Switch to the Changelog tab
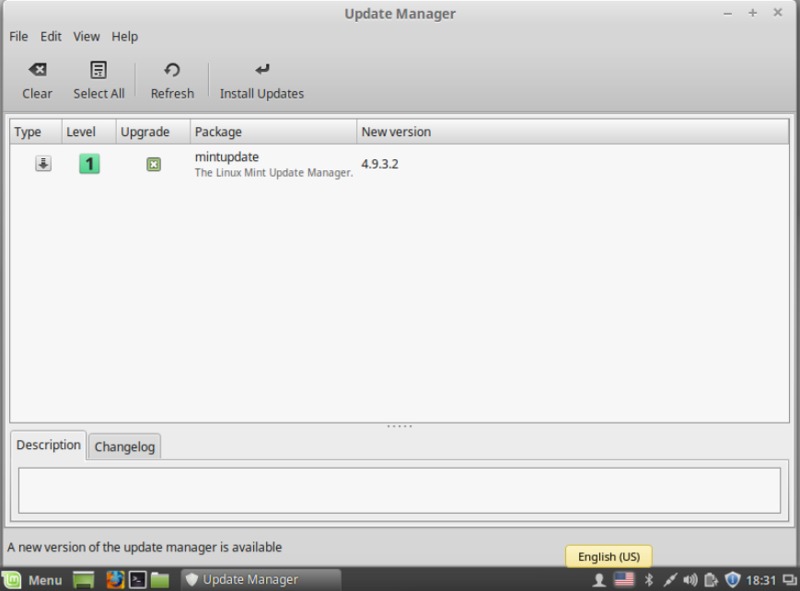 124,447
